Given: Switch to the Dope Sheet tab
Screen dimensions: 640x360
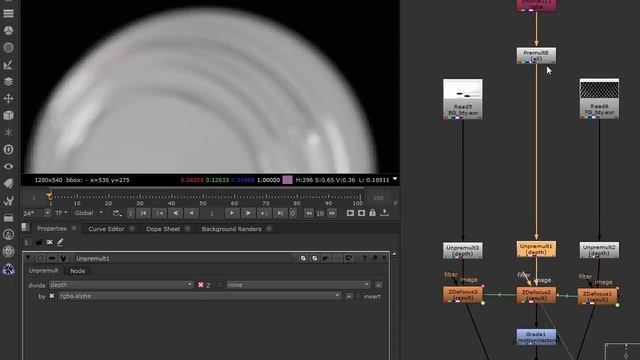Looking at the screenshot, I should (163, 229).
